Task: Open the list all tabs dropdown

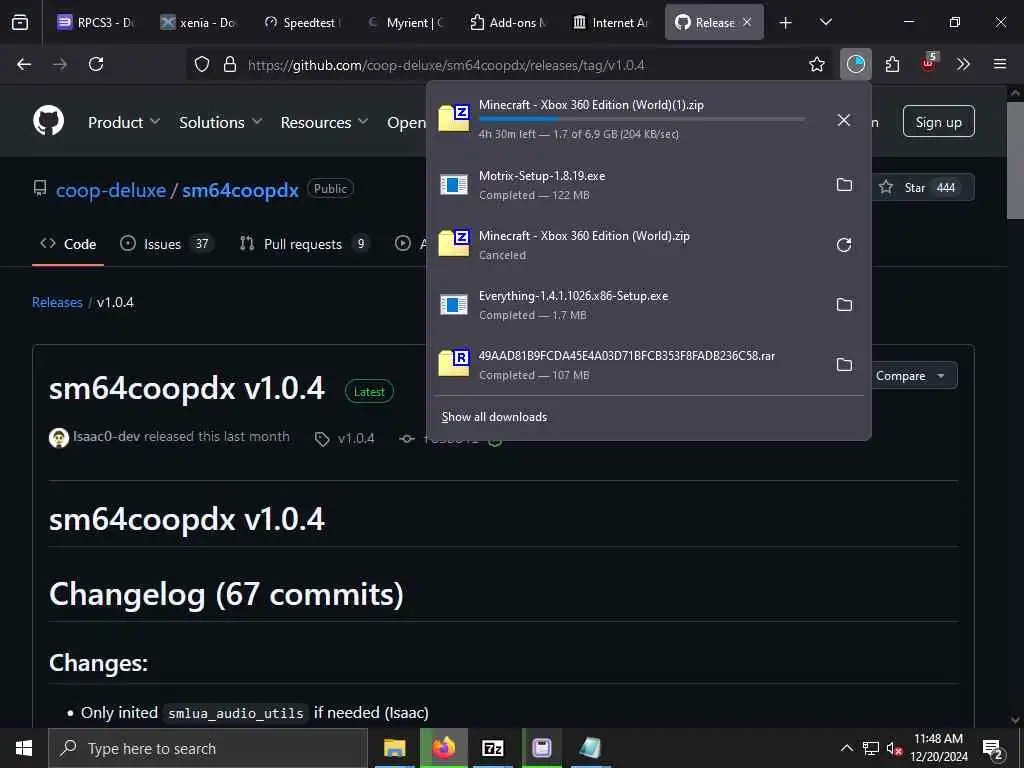Action: pos(825,22)
